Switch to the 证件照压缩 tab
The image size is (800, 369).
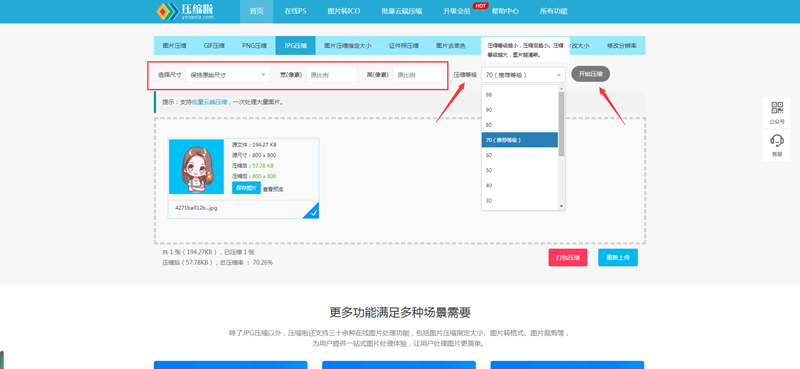pyautogui.click(x=404, y=45)
